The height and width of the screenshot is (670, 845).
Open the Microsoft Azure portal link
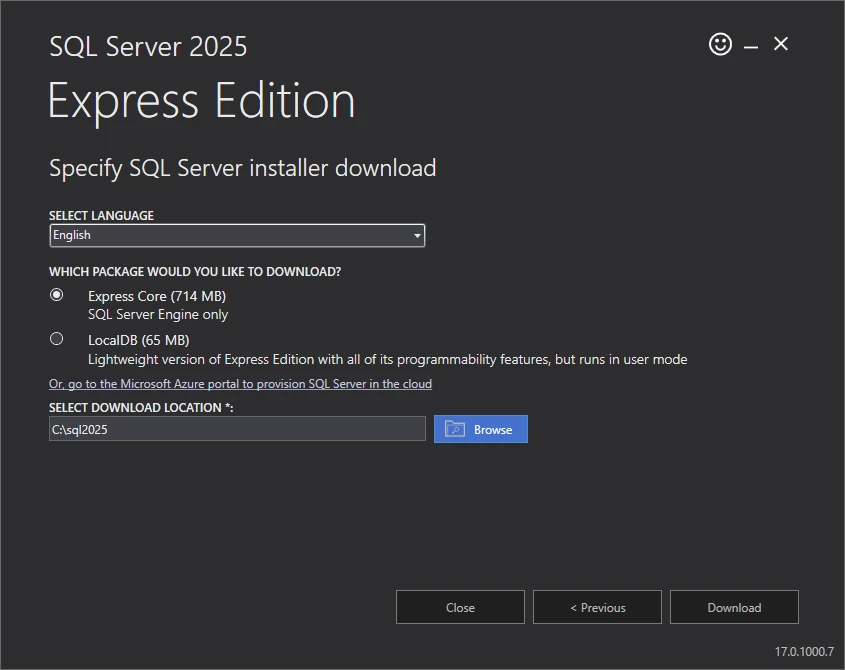click(240, 384)
